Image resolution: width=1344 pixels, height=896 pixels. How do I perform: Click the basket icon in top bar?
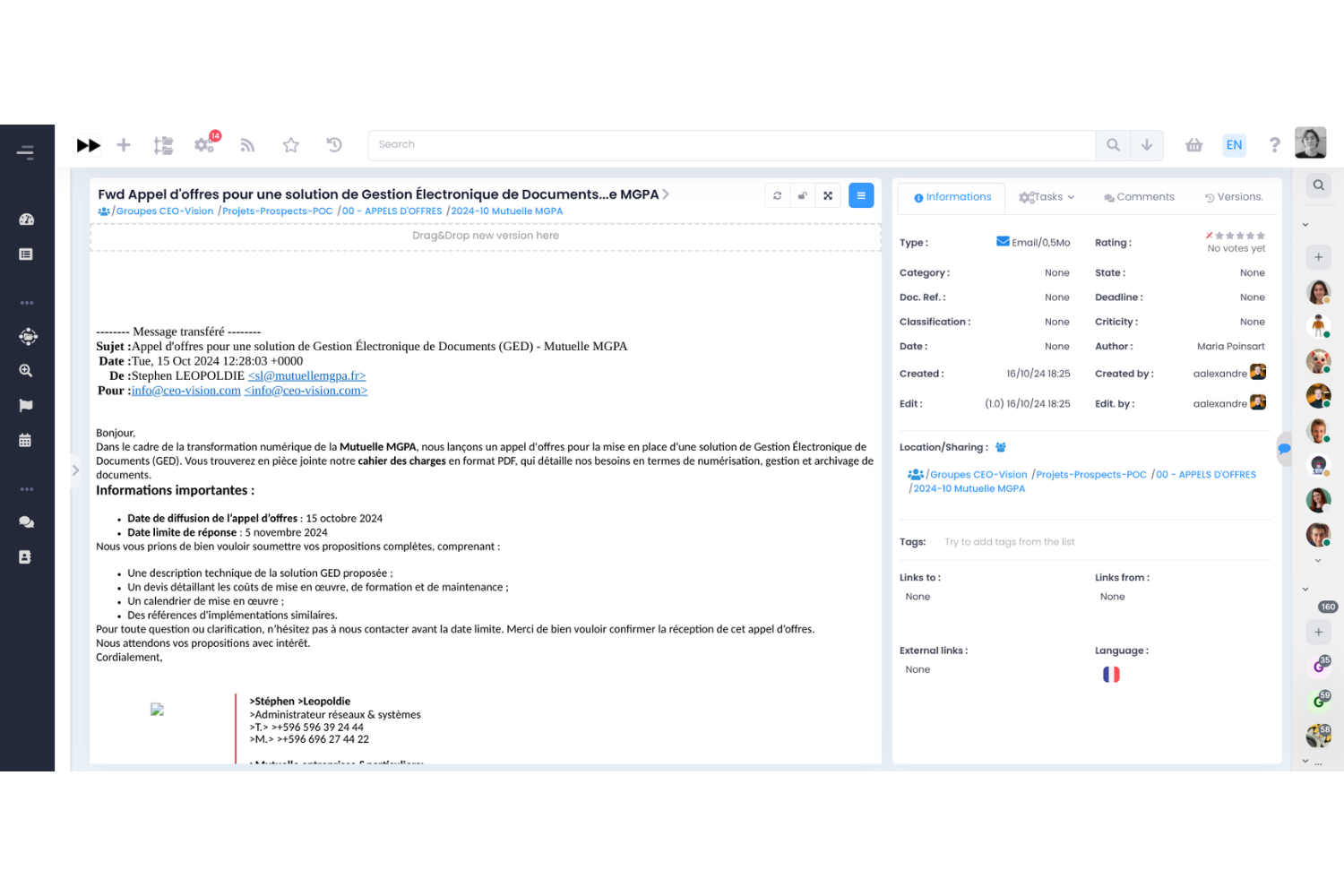click(1193, 145)
